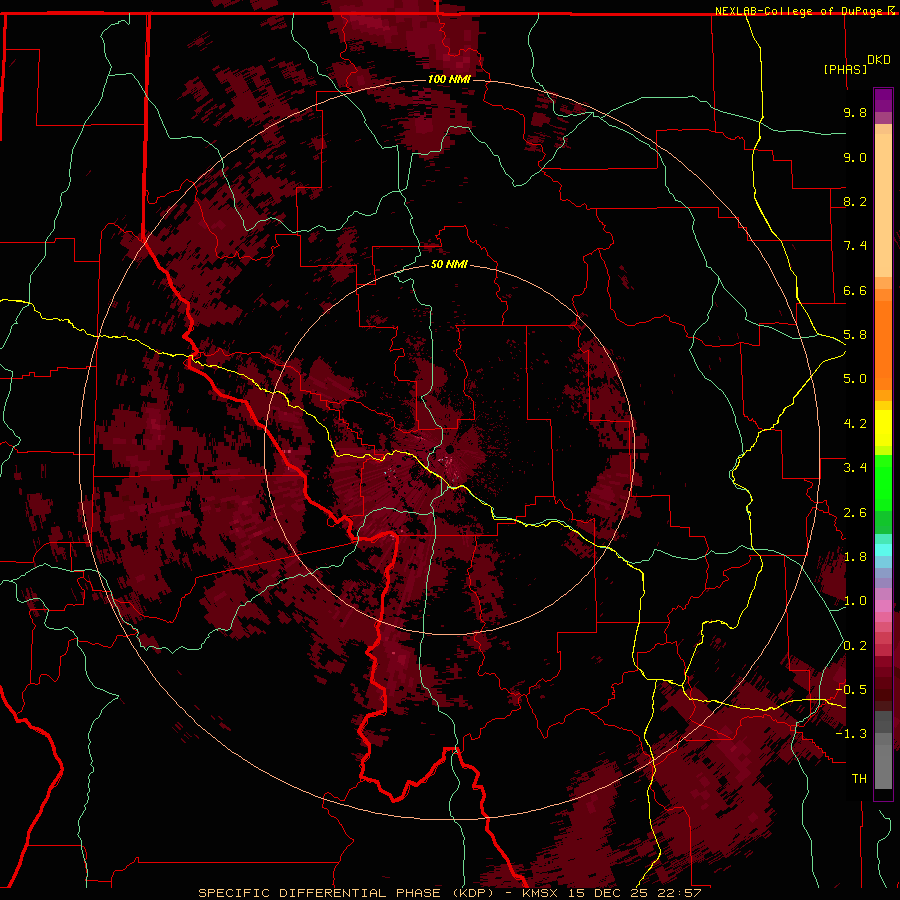The width and height of the screenshot is (900, 900).
Task: Click the DKD unit label
Action: click(x=878, y=60)
